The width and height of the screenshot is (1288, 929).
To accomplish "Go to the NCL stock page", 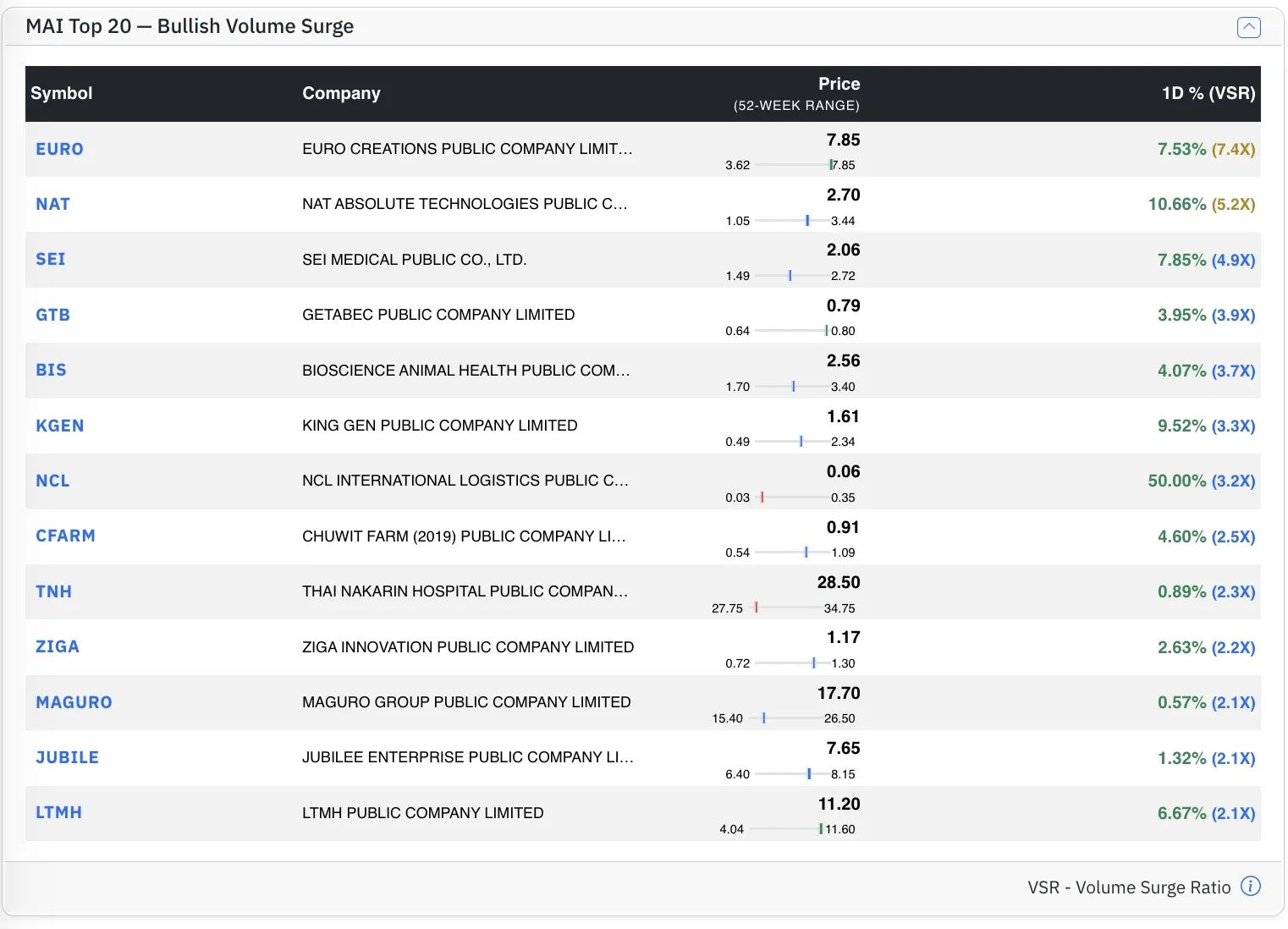I will (x=52, y=481).
